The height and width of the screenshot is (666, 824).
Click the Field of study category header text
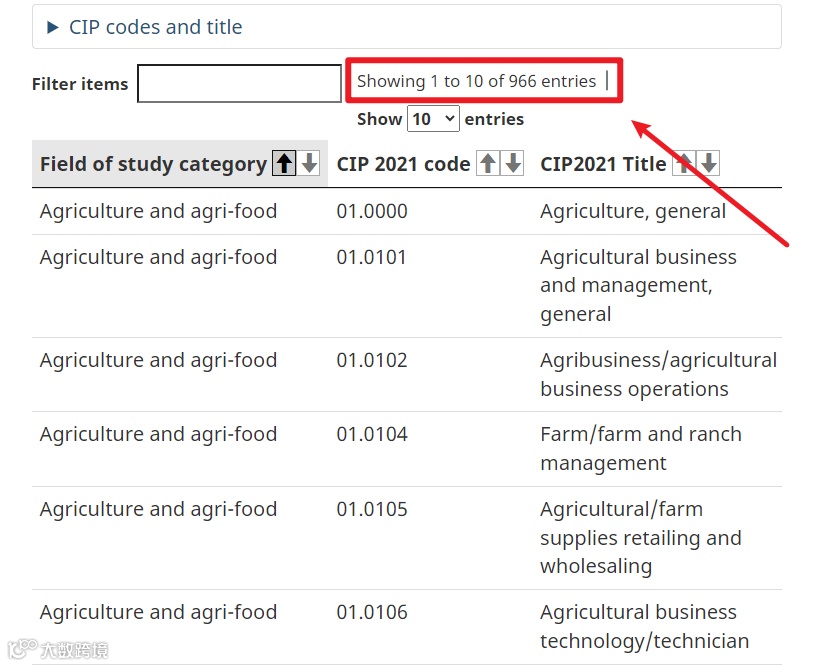153,164
